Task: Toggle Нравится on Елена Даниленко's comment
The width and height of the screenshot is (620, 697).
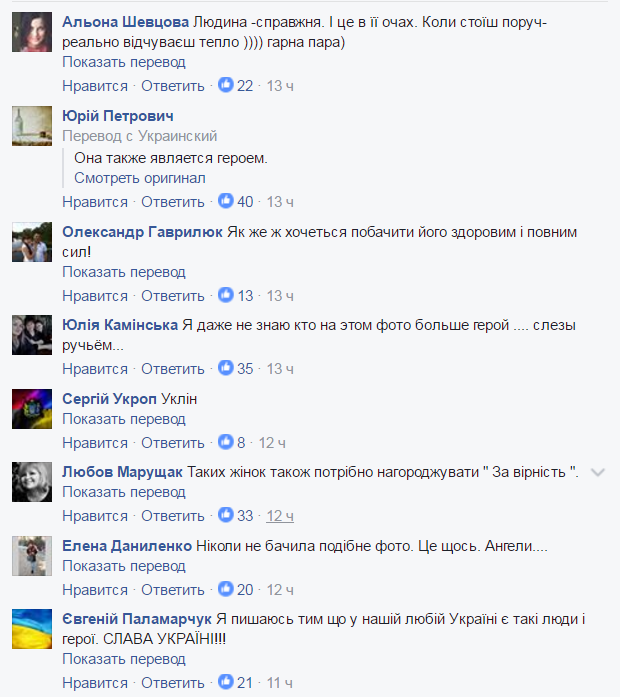Action: coord(95,589)
